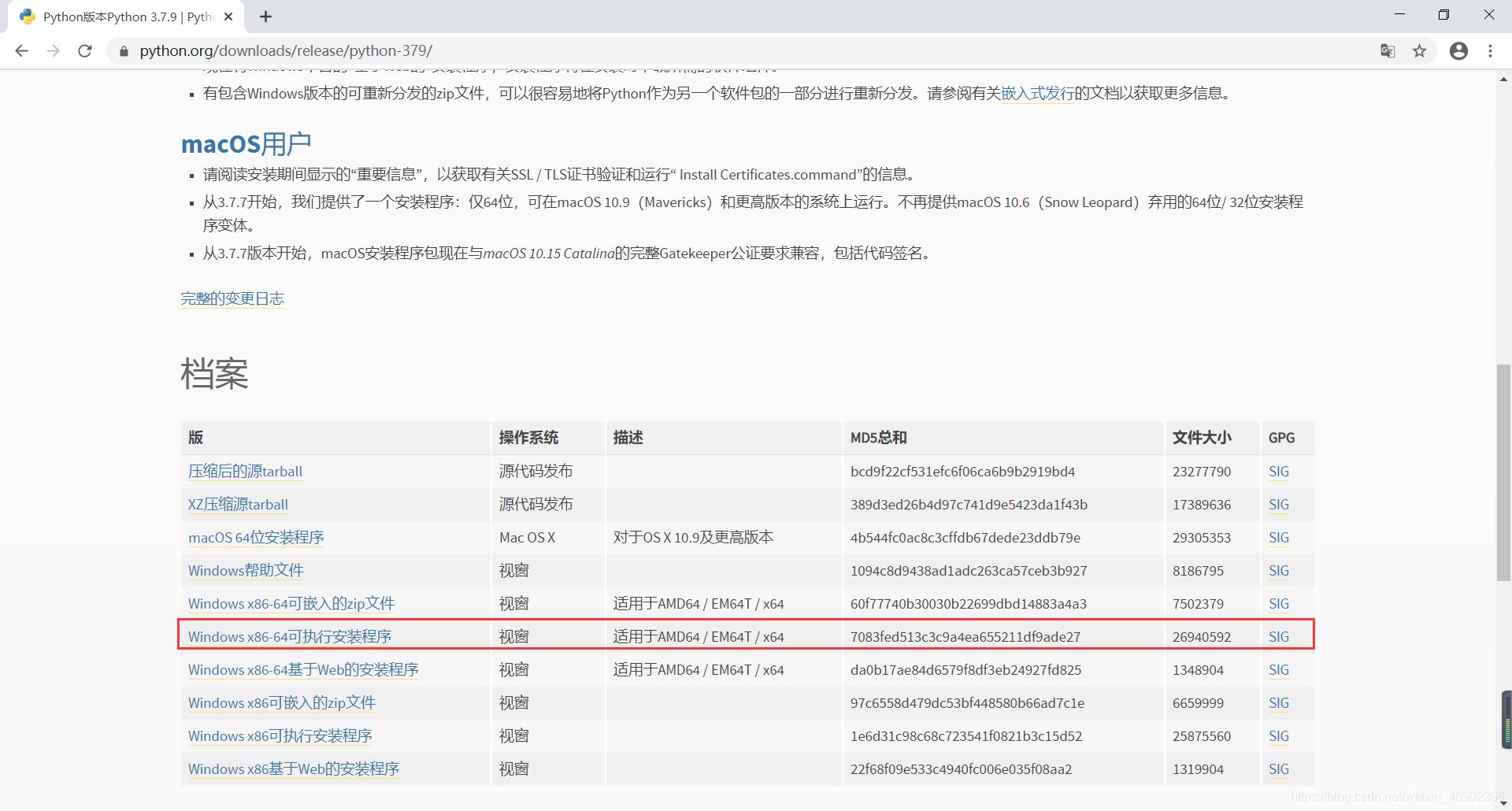The height and width of the screenshot is (811, 1512).
Task: Download XZ压缩源tarball
Action: point(238,505)
